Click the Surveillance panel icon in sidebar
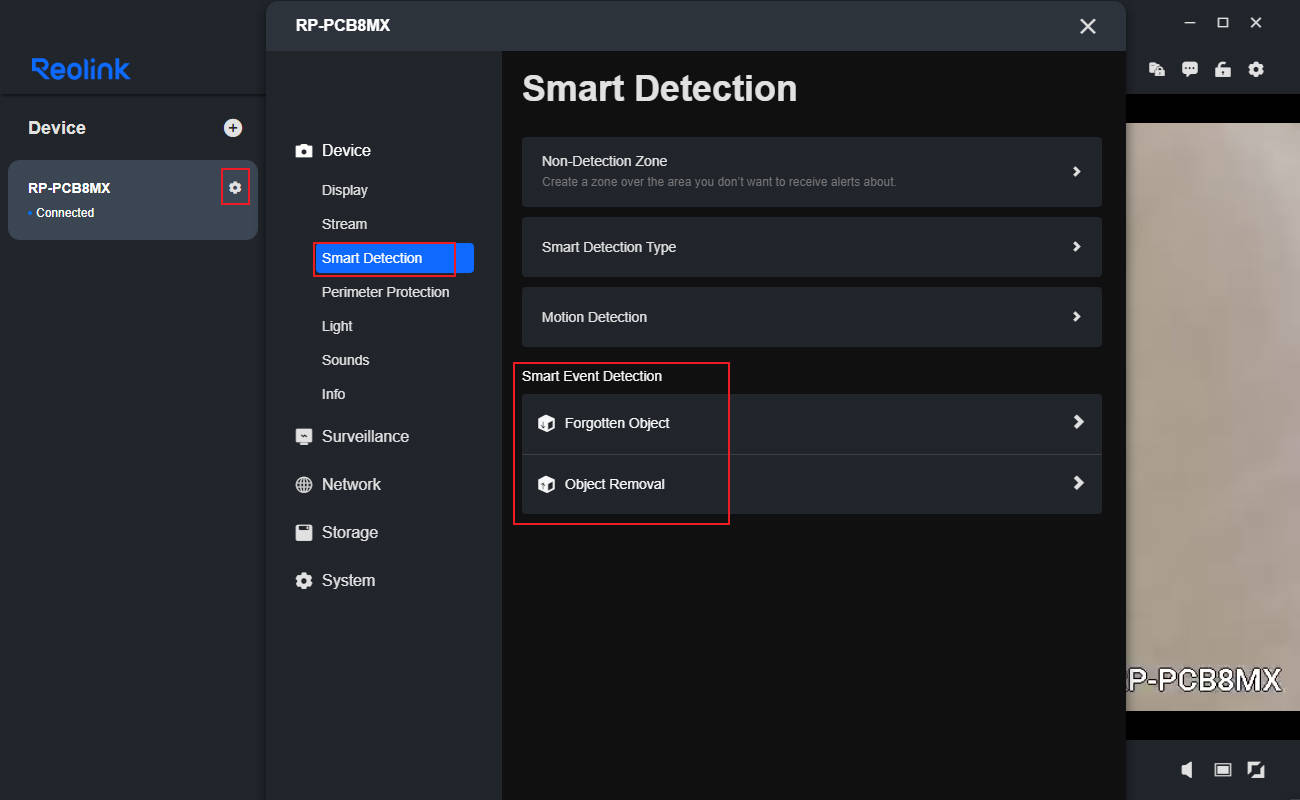Viewport: 1300px width, 800px height. tap(303, 436)
